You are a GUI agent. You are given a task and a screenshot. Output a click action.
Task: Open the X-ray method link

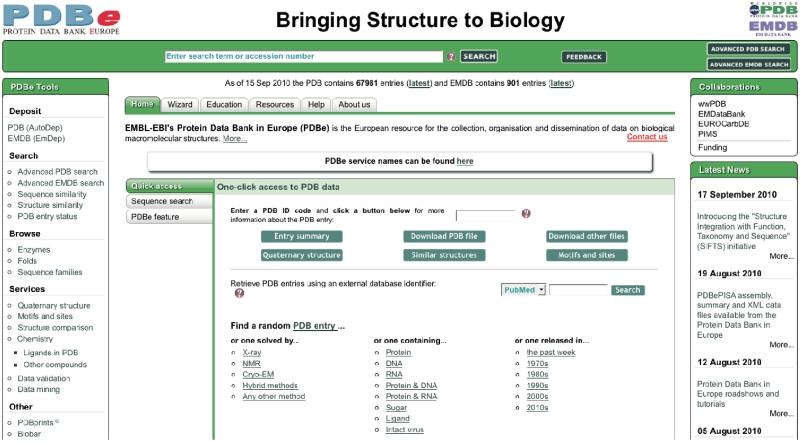[252, 352]
